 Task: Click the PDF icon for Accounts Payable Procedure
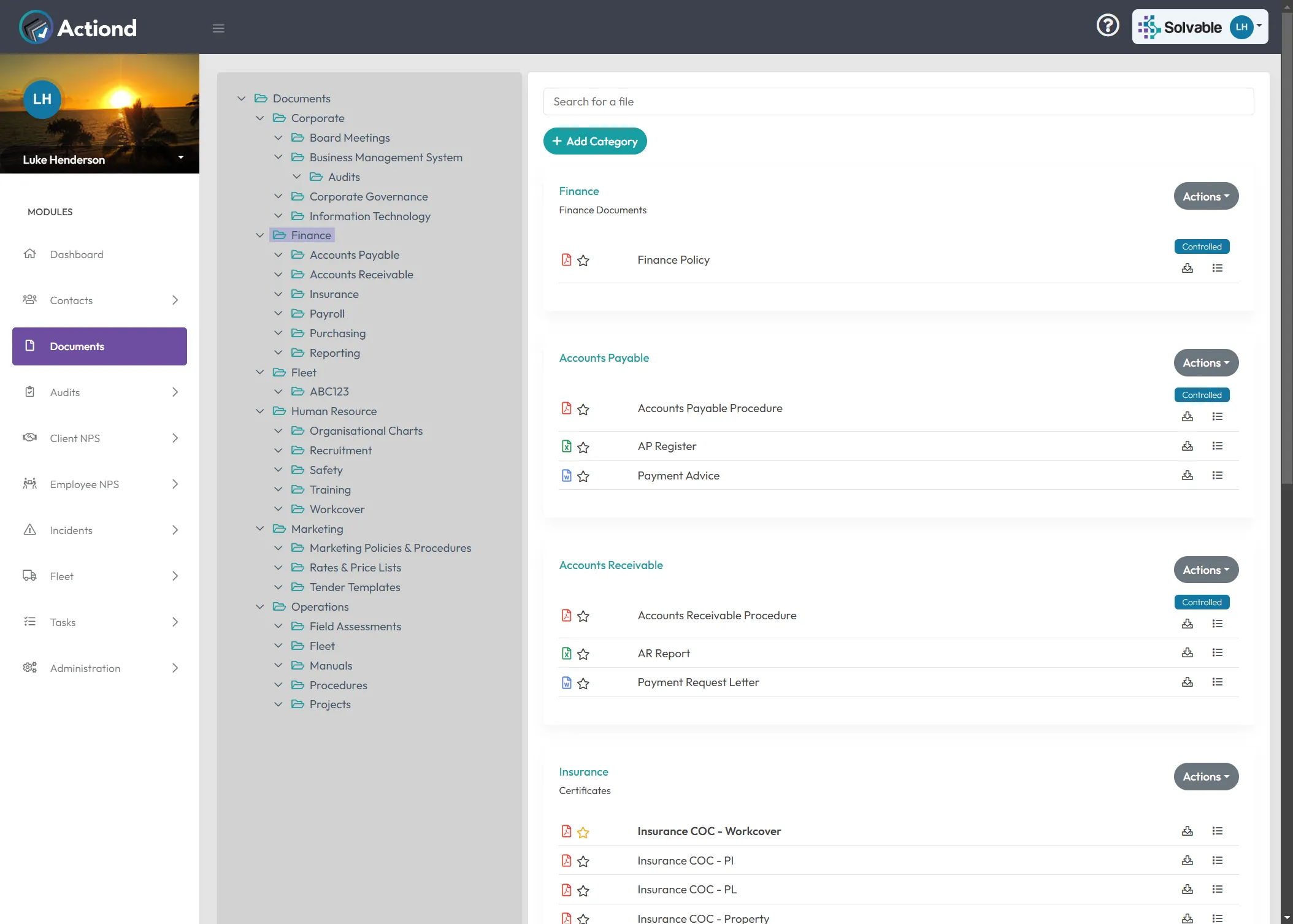[566, 408]
